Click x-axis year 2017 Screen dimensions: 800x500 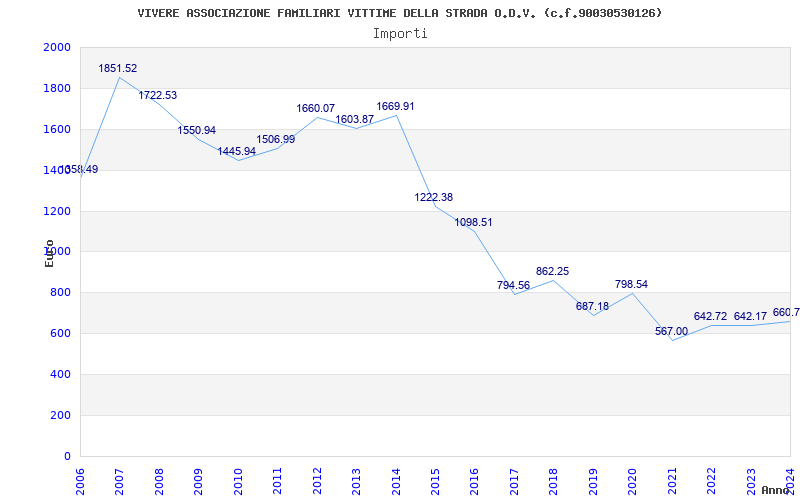pyautogui.click(x=514, y=481)
